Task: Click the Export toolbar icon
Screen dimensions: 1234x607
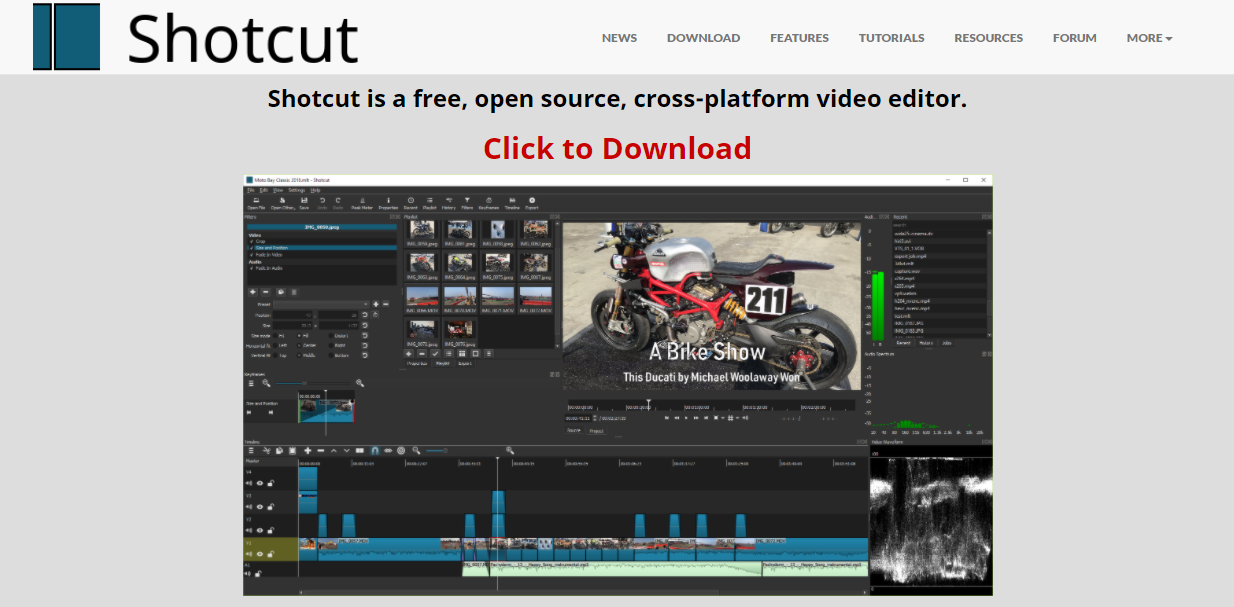Action: coord(531,203)
